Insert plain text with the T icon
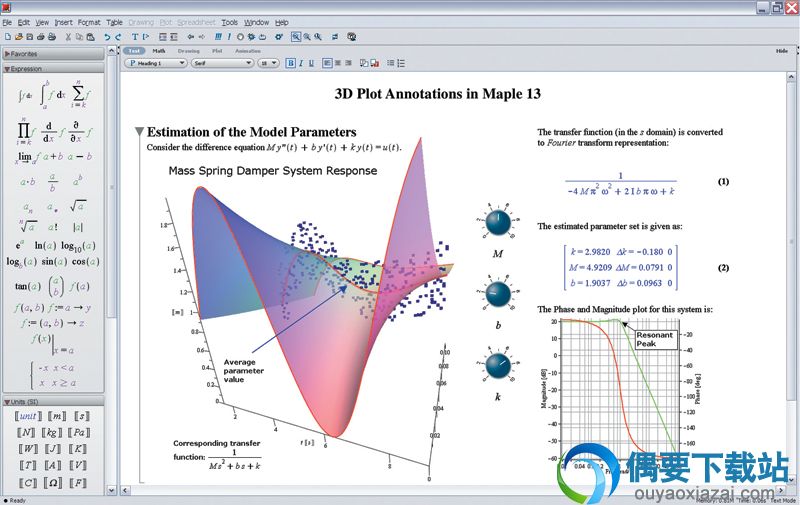 coord(135,37)
